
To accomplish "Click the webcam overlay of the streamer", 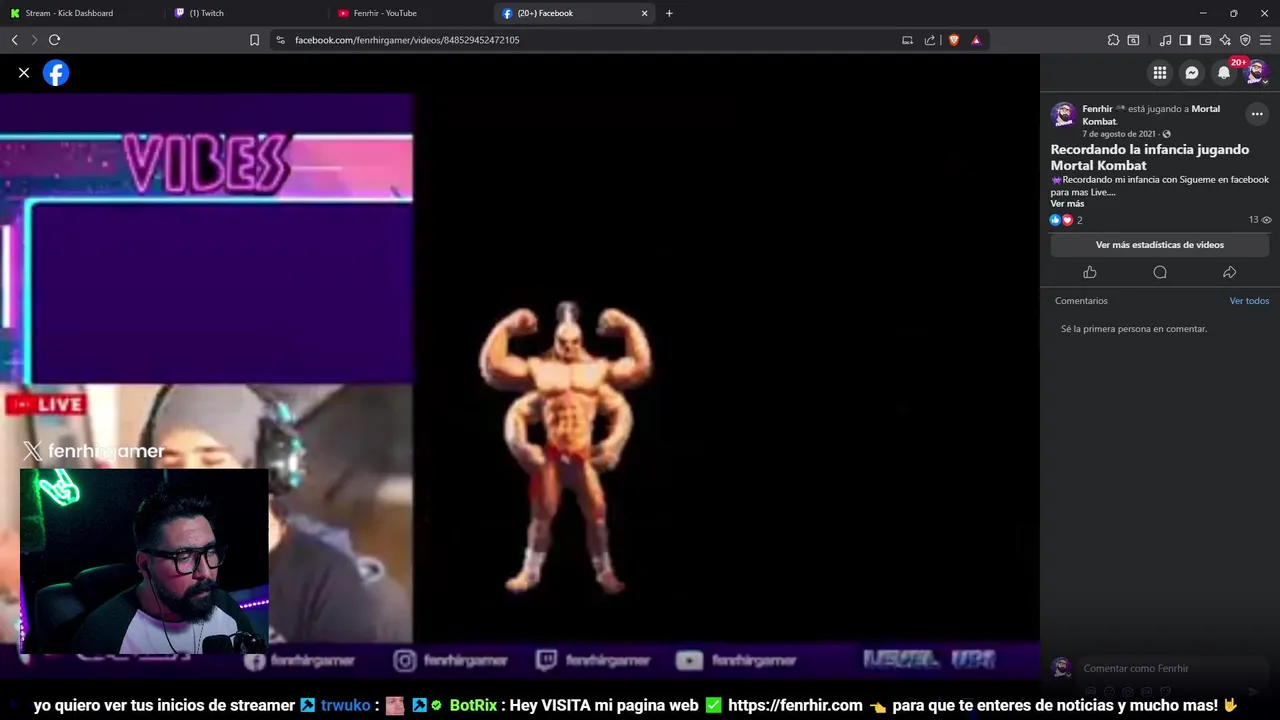I will point(144,560).
